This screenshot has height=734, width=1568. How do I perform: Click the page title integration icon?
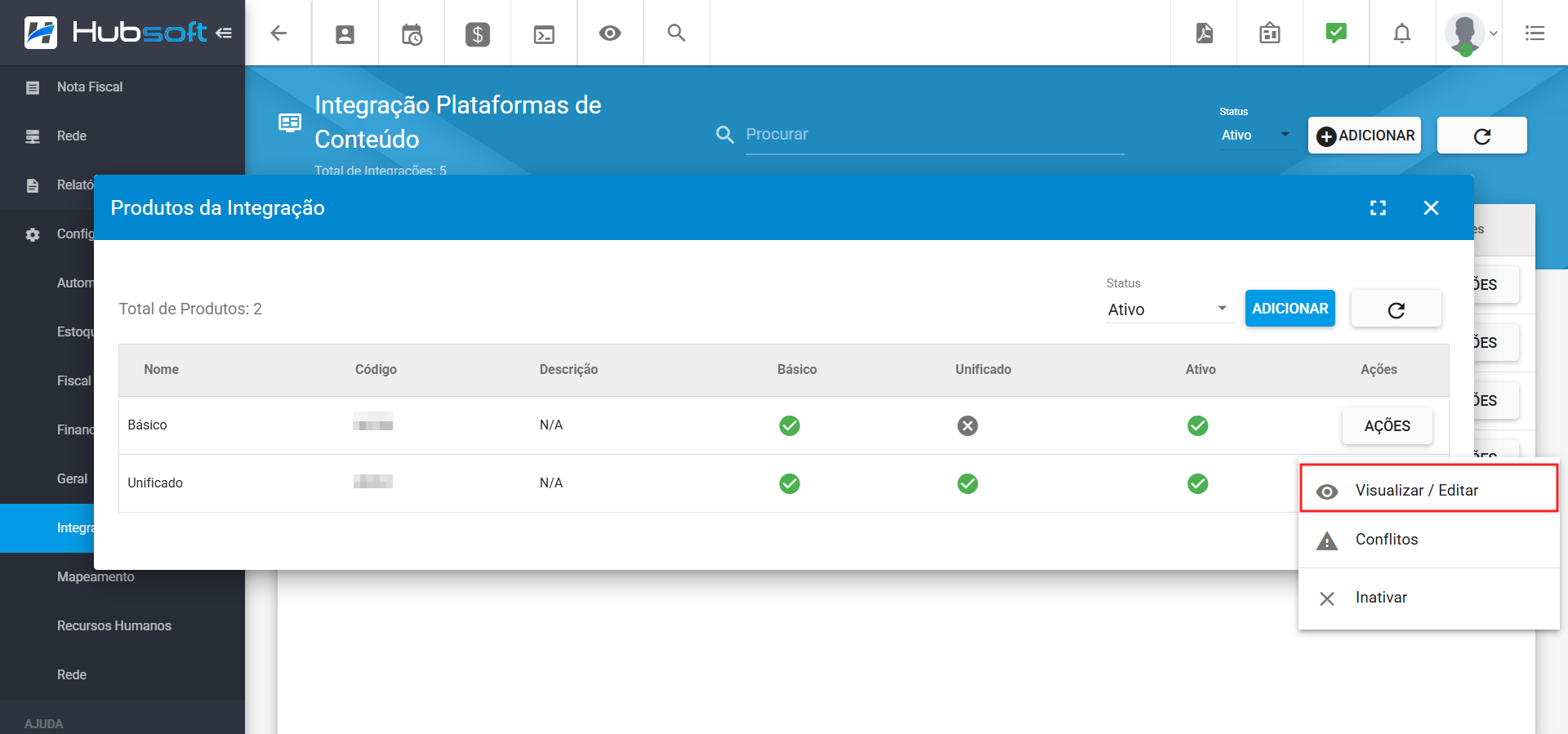pyautogui.click(x=290, y=123)
